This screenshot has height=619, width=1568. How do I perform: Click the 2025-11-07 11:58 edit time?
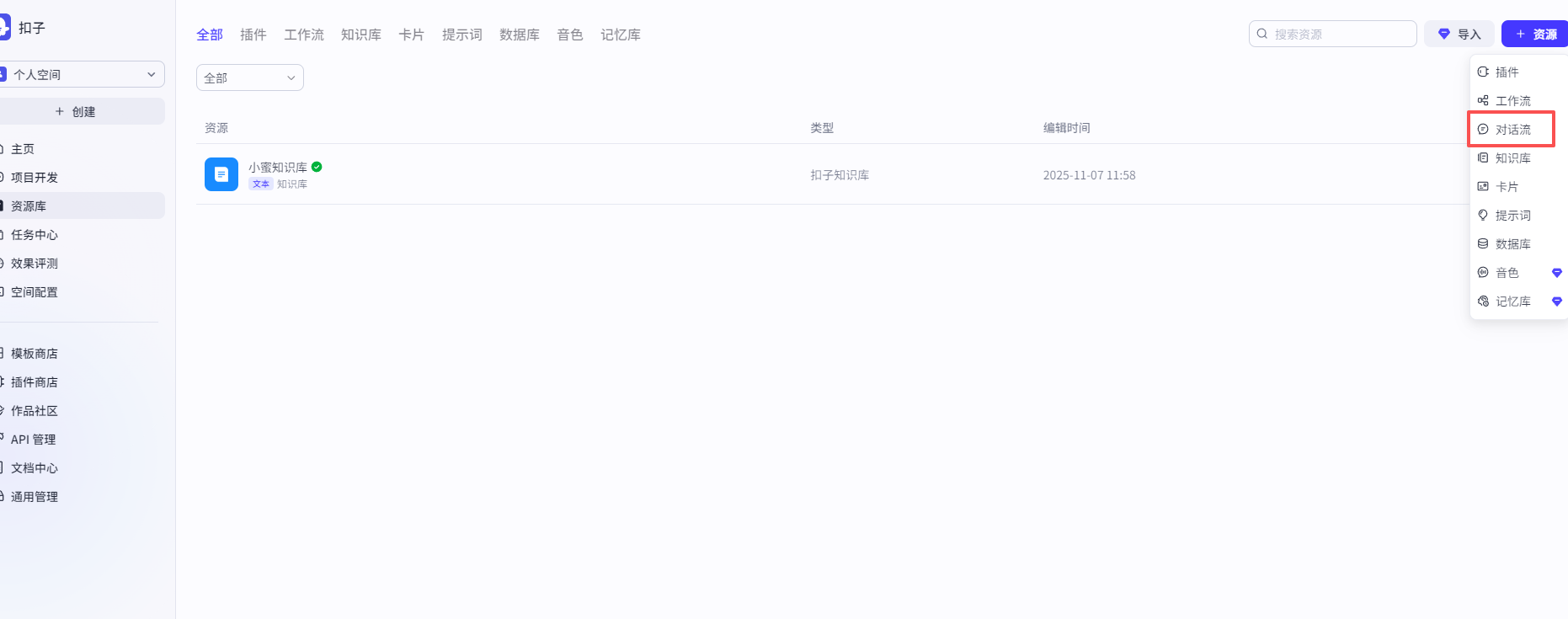pyautogui.click(x=1089, y=175)
